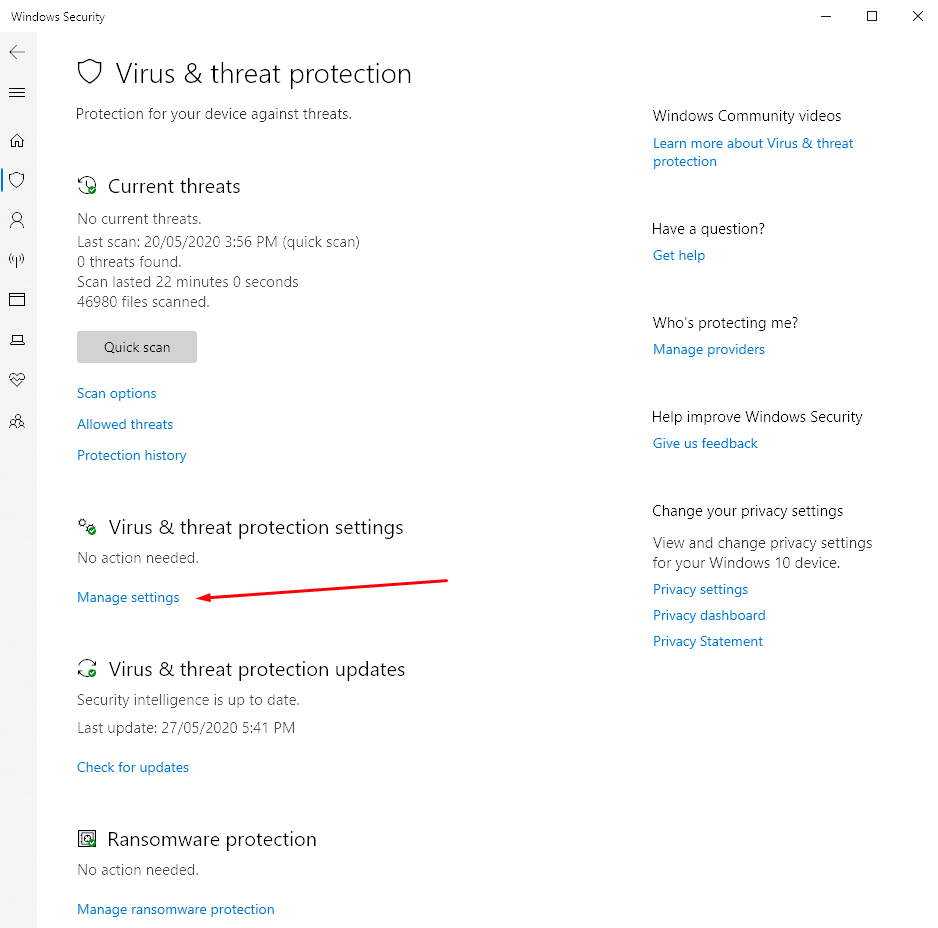Open Family options people icon
This screenshot has width=938, height=928.
pos(17,422)
